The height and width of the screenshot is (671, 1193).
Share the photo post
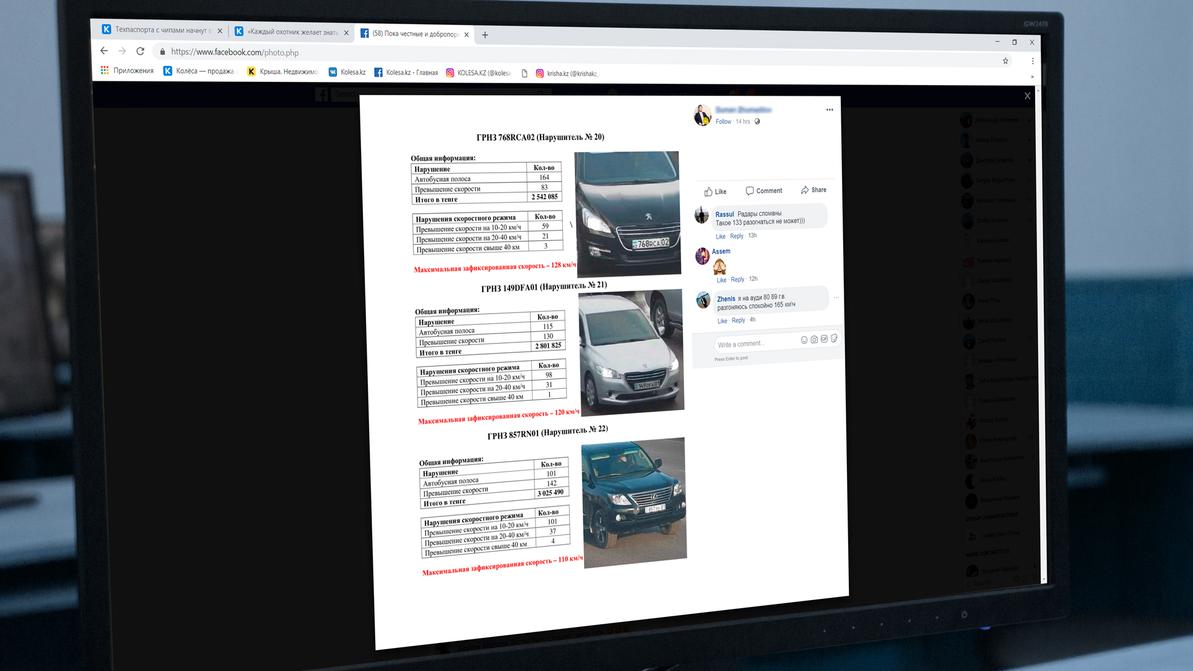[x=813, y=190]
